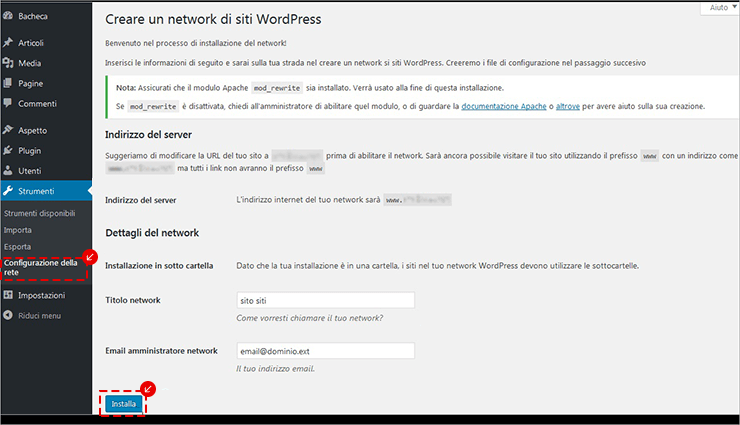Click the Installa button
The width and height of the screenshot is (740, 425).
coord(124,404)
